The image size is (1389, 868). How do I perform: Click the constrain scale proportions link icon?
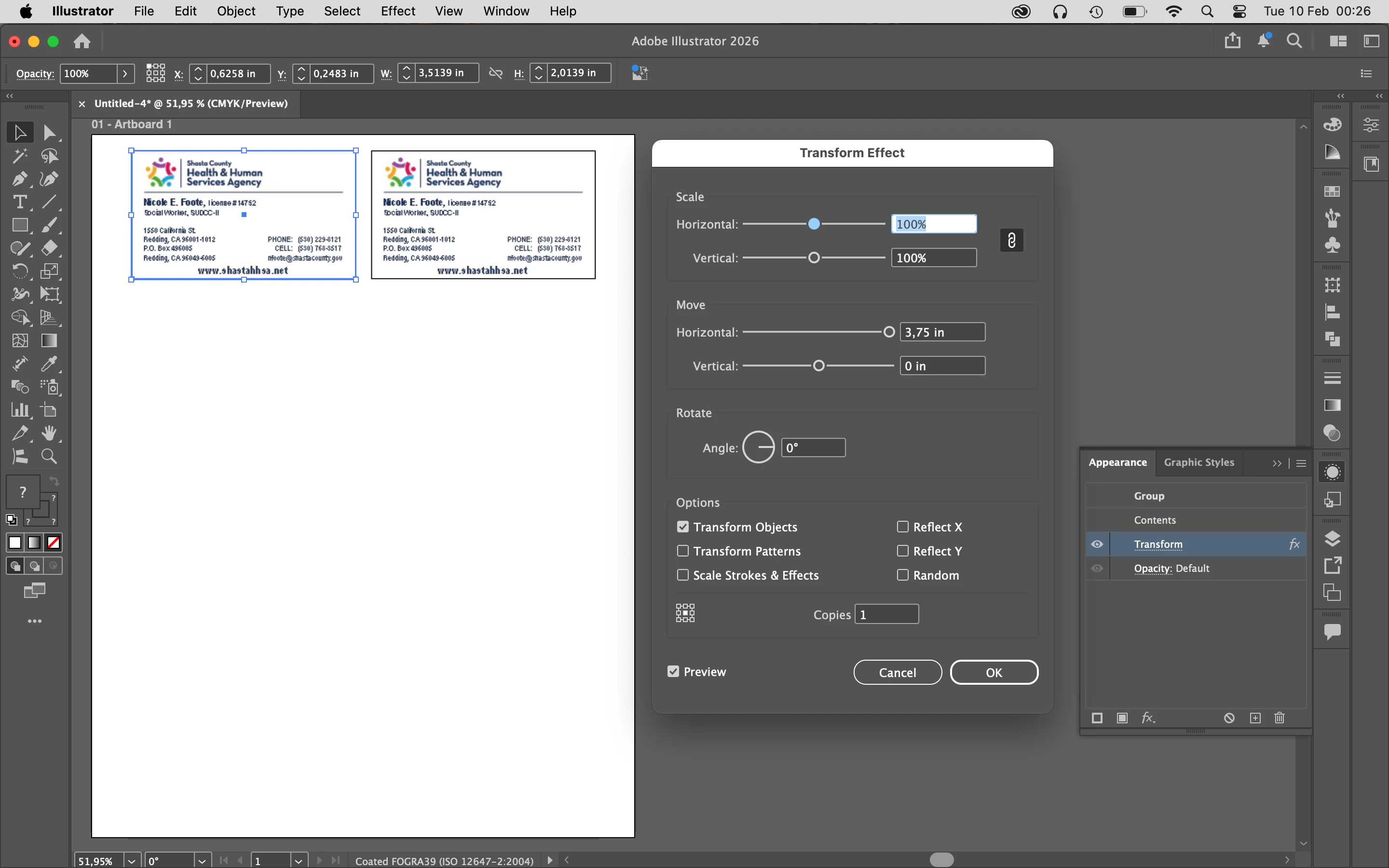(1011, 240)
